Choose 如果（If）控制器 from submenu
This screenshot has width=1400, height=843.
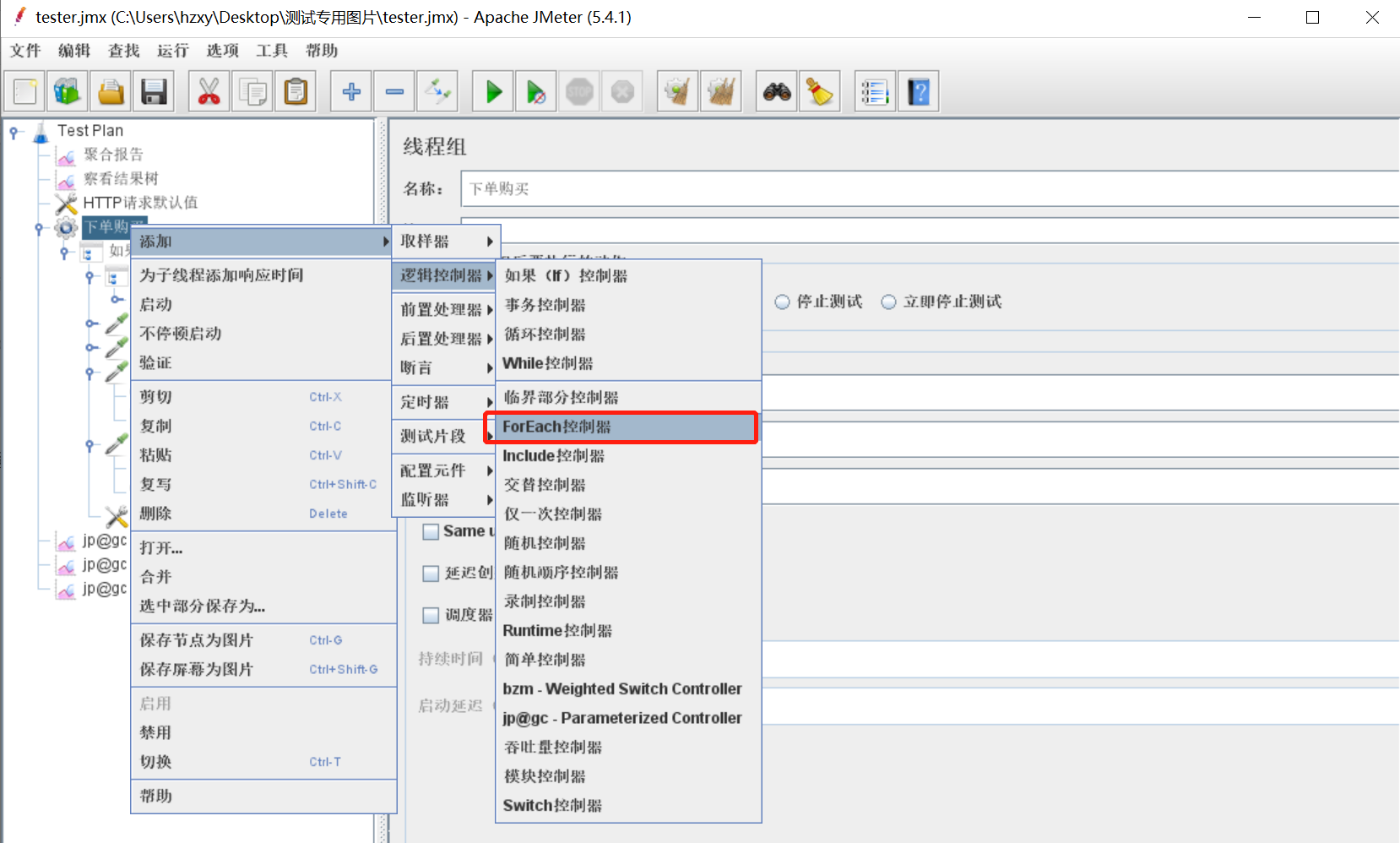pyautogui.click(x=628, y=276)
